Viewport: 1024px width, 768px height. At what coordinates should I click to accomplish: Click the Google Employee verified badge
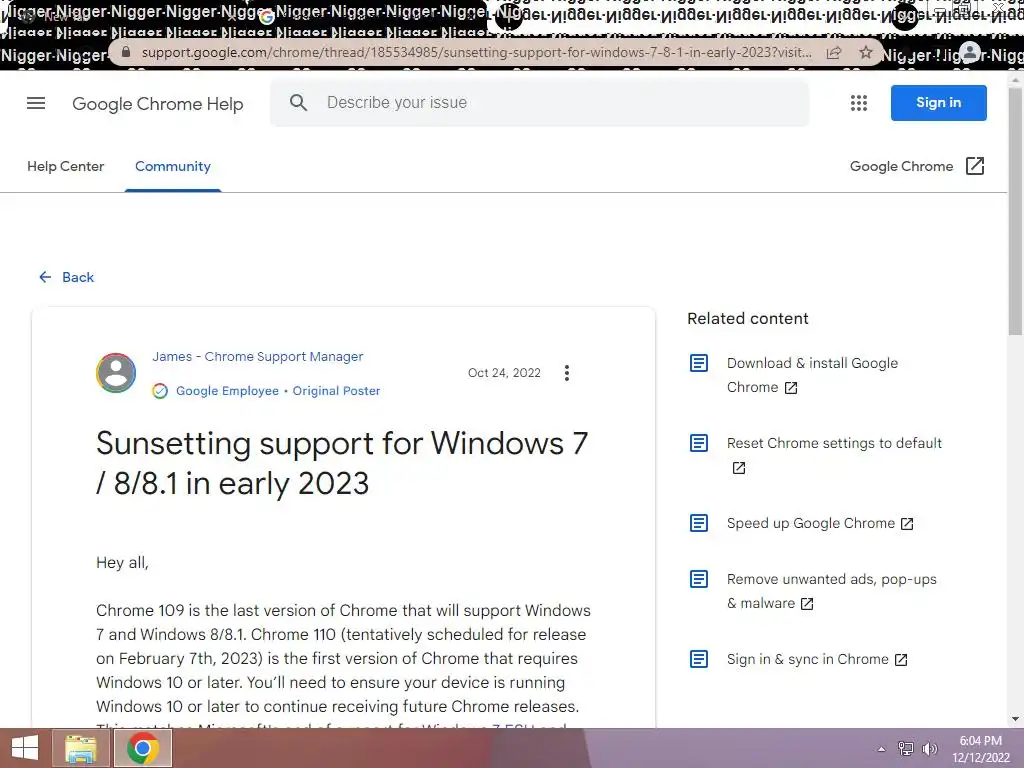pos(160,391)
